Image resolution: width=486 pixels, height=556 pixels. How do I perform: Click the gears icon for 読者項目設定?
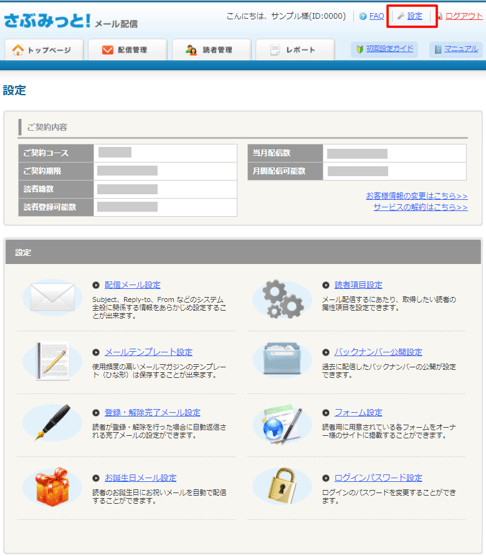point(283,299)
